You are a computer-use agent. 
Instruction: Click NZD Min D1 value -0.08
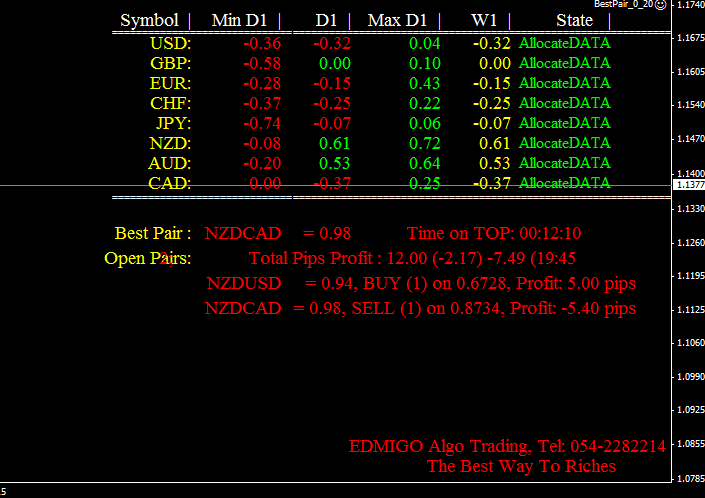click(262, 143)
